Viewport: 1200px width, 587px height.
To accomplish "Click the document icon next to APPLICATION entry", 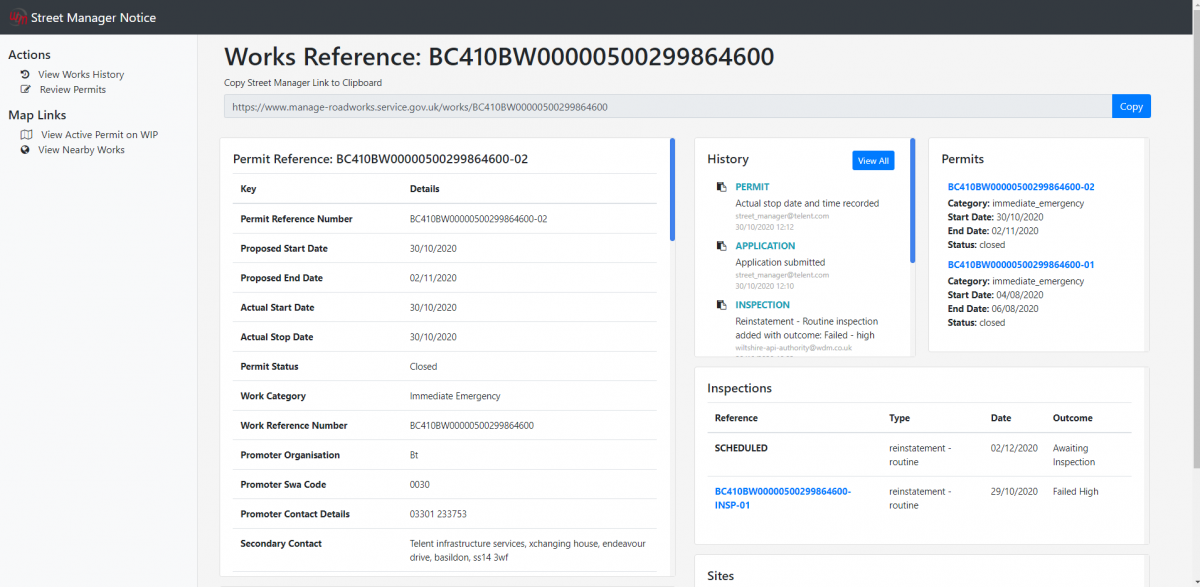I will pyautogui.click(x=721, y=246).
